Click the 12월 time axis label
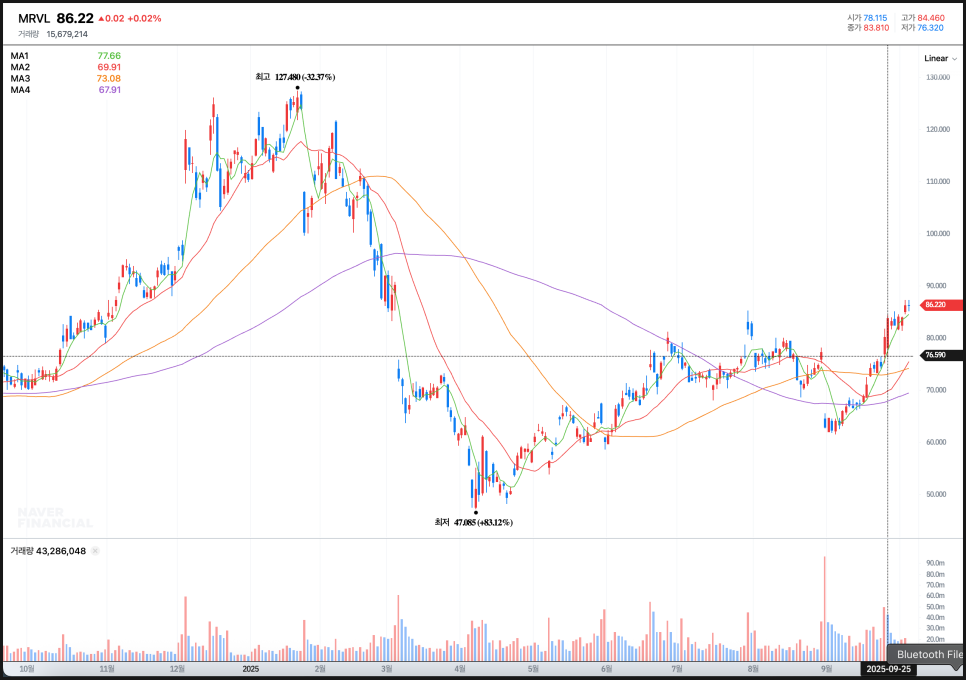 pyautogui.click(x=177, y=669)
